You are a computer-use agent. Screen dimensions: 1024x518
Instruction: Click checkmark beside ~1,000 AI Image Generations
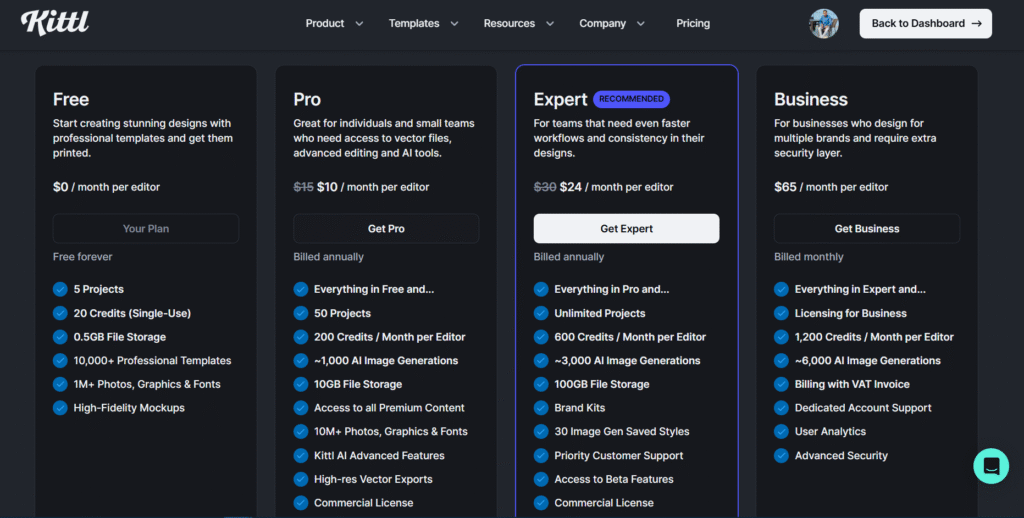(300, 360)
